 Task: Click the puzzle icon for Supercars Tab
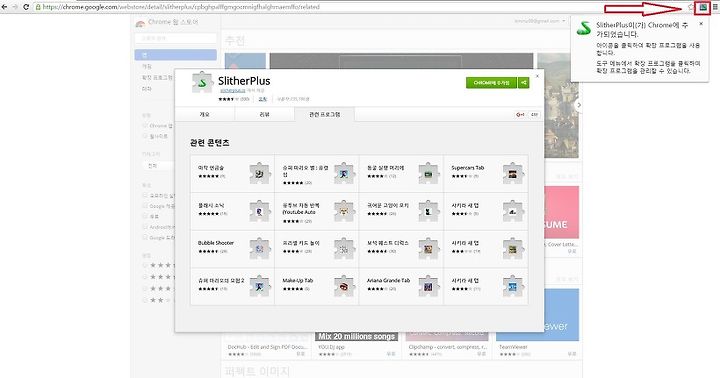coord(513,174)
